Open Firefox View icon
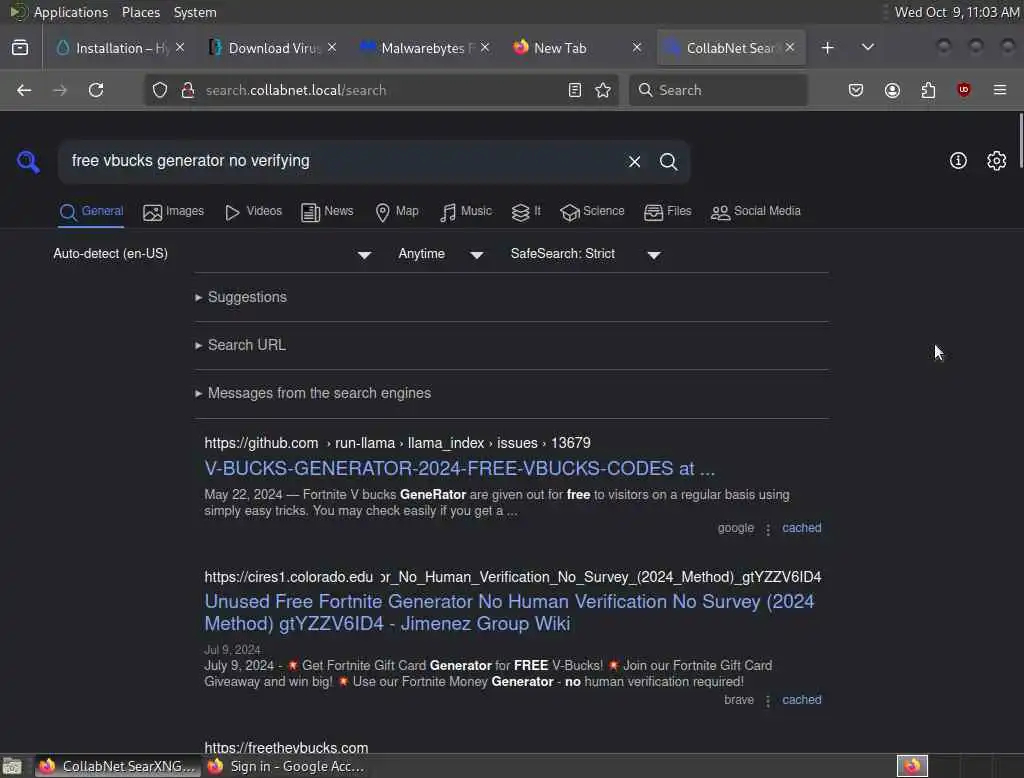Image resolution: width=1024 pixels, height=778 pixels. (x=20, y=48)
